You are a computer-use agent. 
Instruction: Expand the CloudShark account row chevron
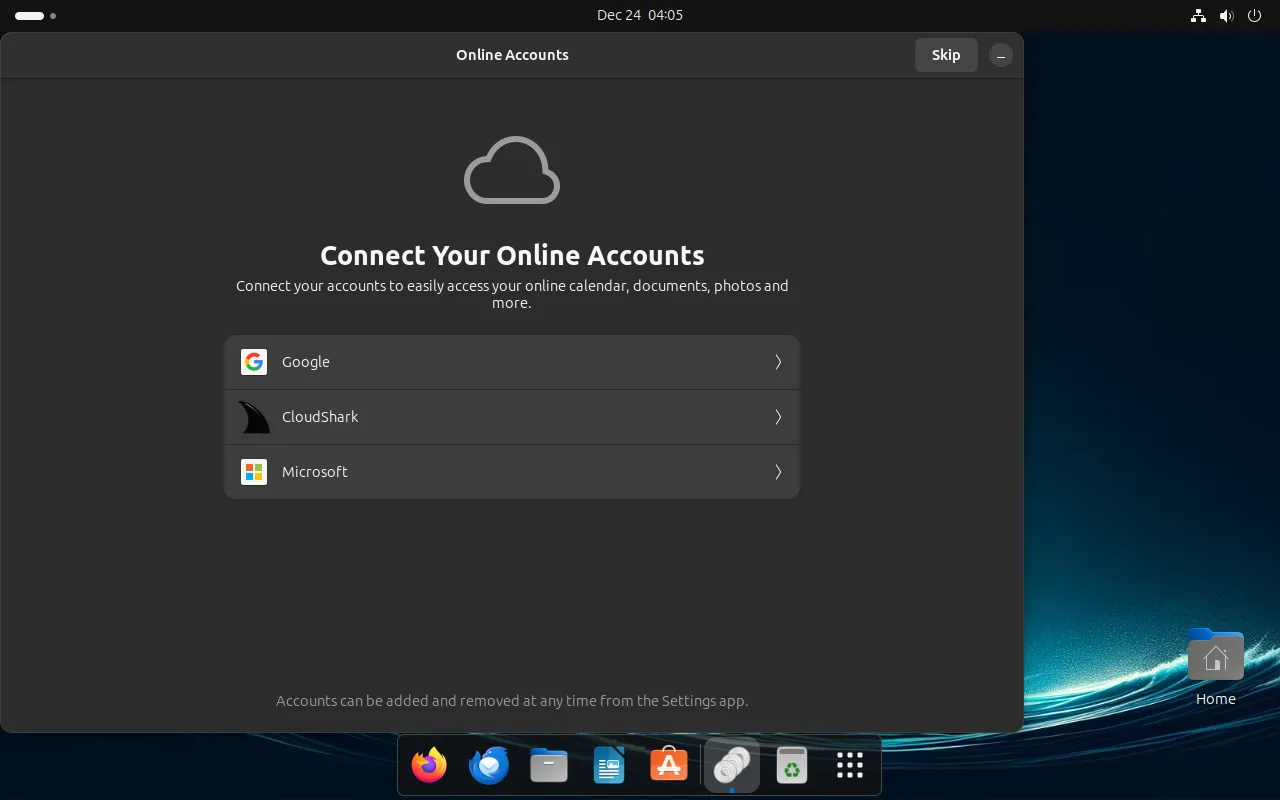tap(778, 417)
